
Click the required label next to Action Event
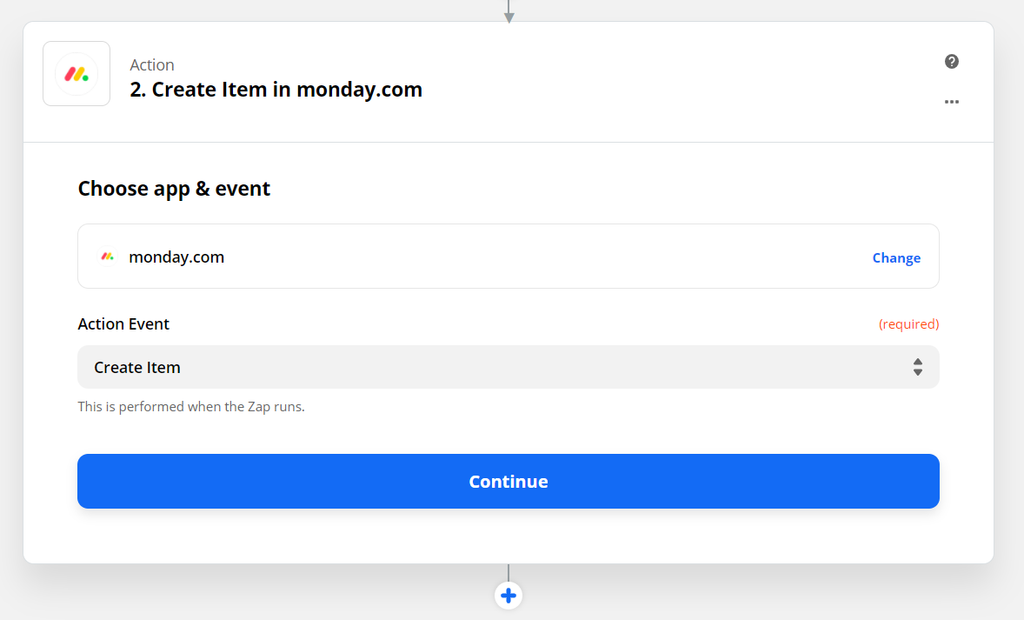(x=908, y=324)
